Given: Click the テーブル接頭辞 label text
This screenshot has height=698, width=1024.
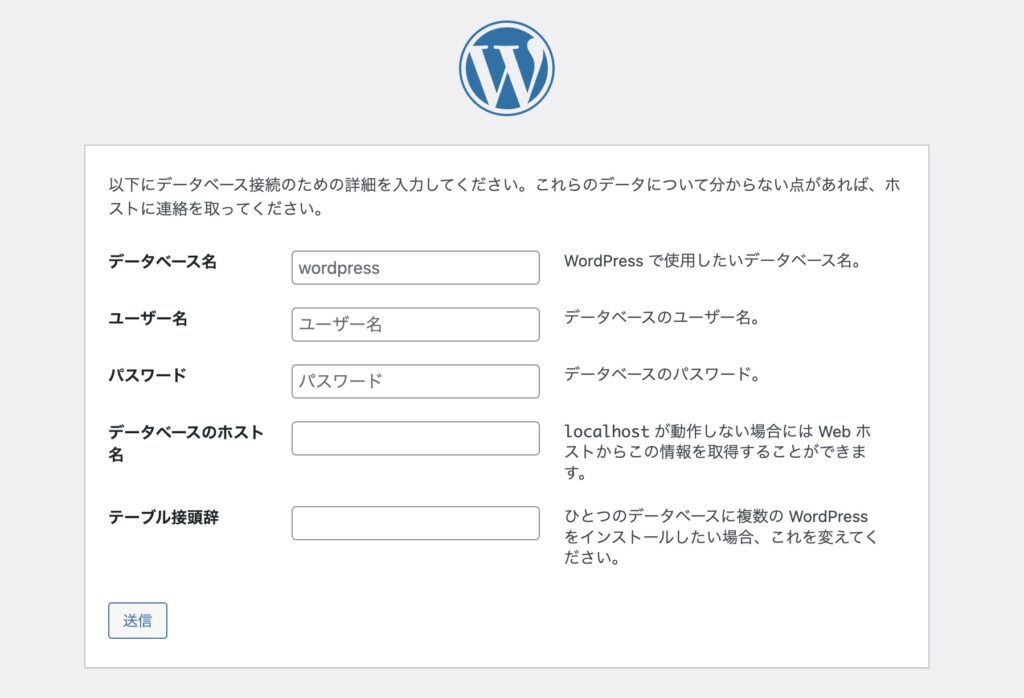Looking at the screenshot, I should [163, 517].
